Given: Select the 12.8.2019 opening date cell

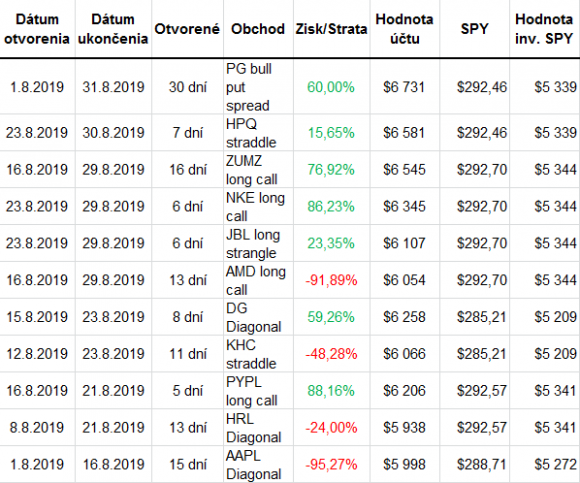Looking at the screenshot, I should (37, 354).
